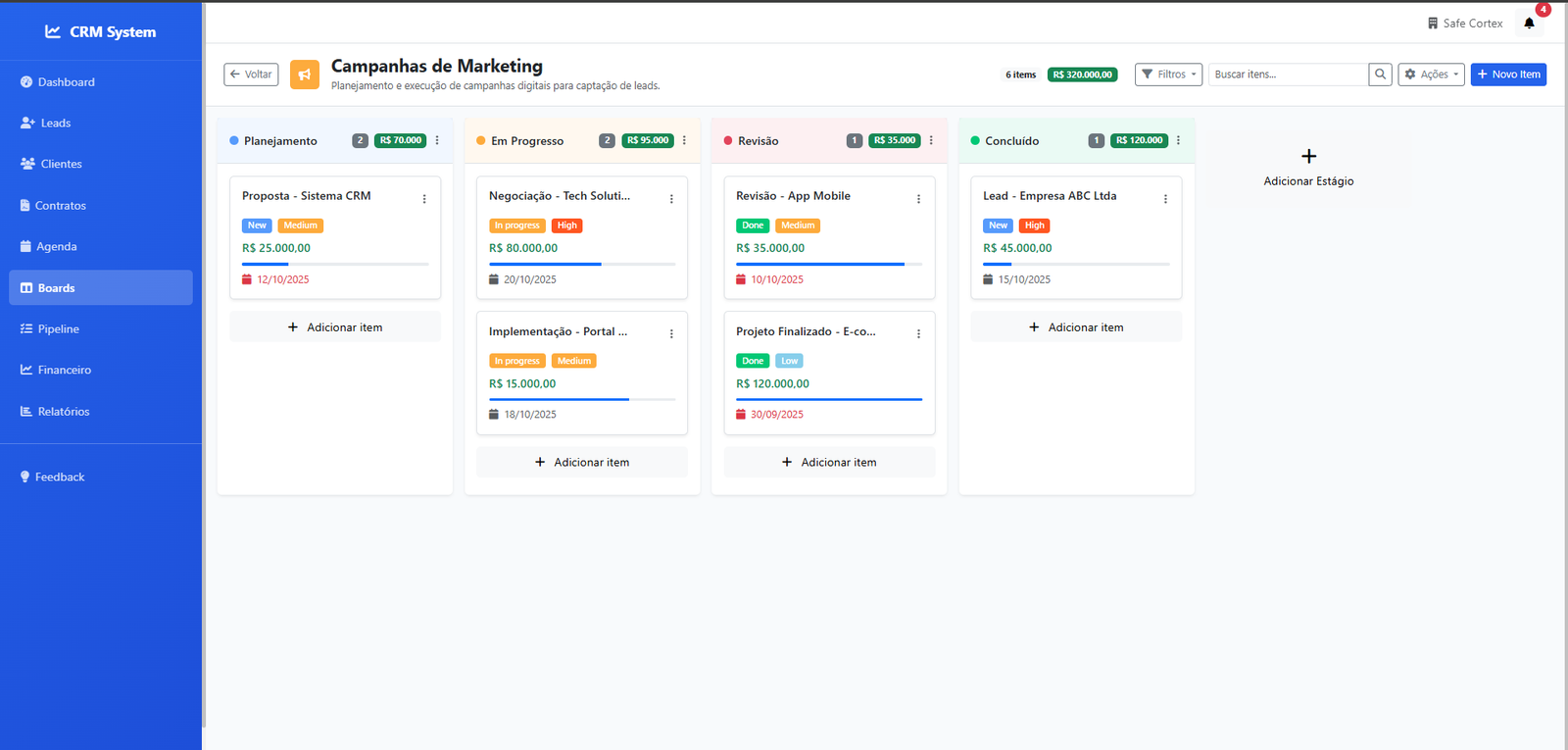
Task: Open kebab menu on Lead - Empresa ABC card
Action: [x=1165, y=199]
